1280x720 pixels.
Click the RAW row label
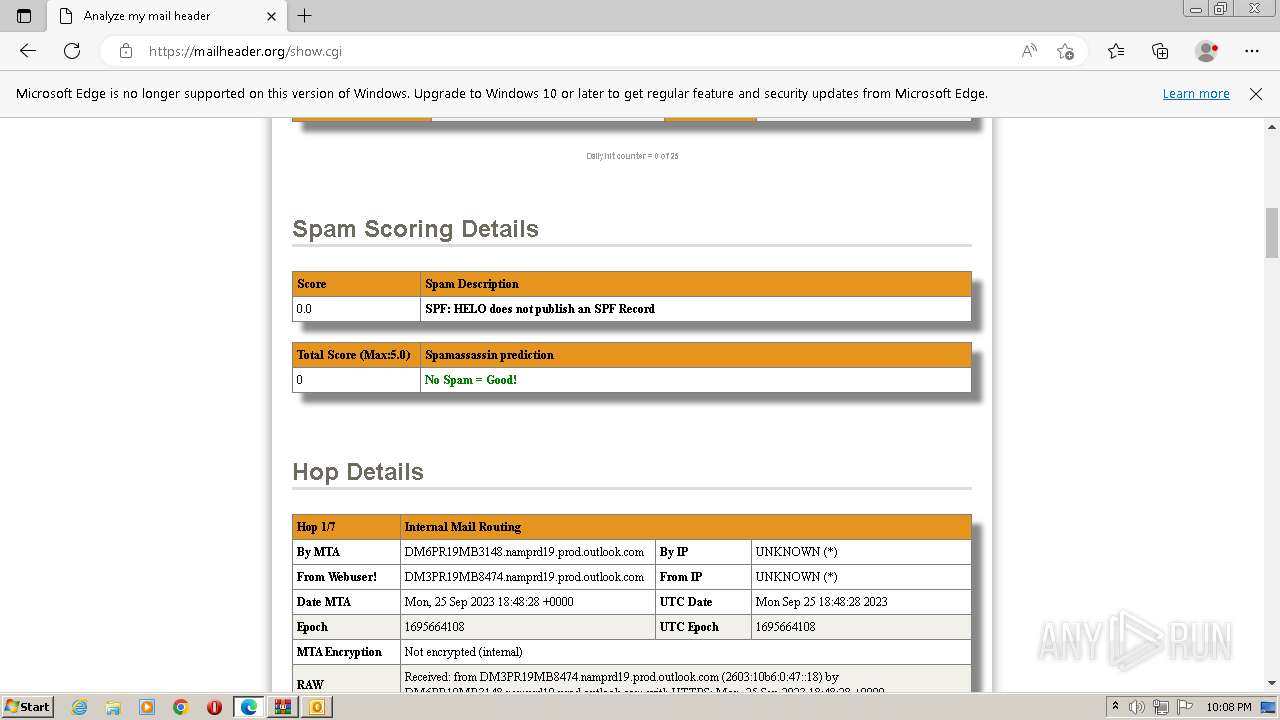click(310, 685)
